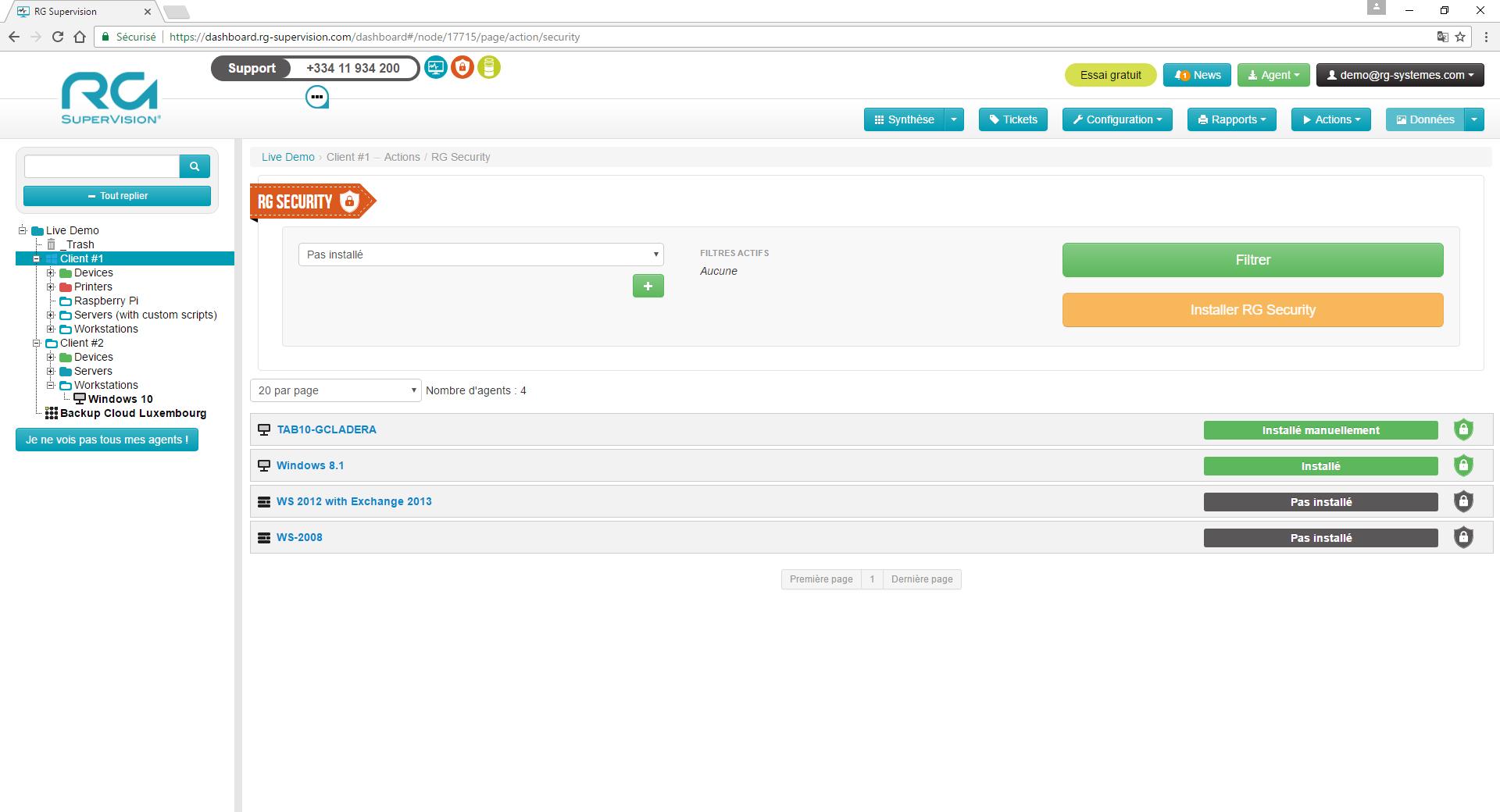Collapse the Live Demo tree node
Image resolution: width=1500 pixels, height=812 pixels.
tap(23, 230)
